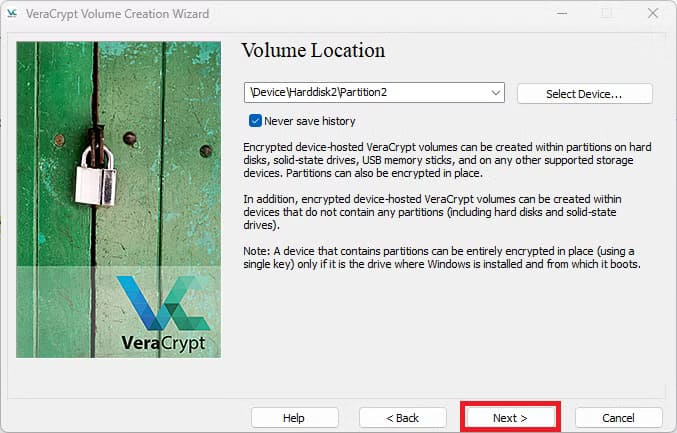This screenshot has height=433, width=677.
Task: Expand the volume location dropdown arrow
Action: 496,92
